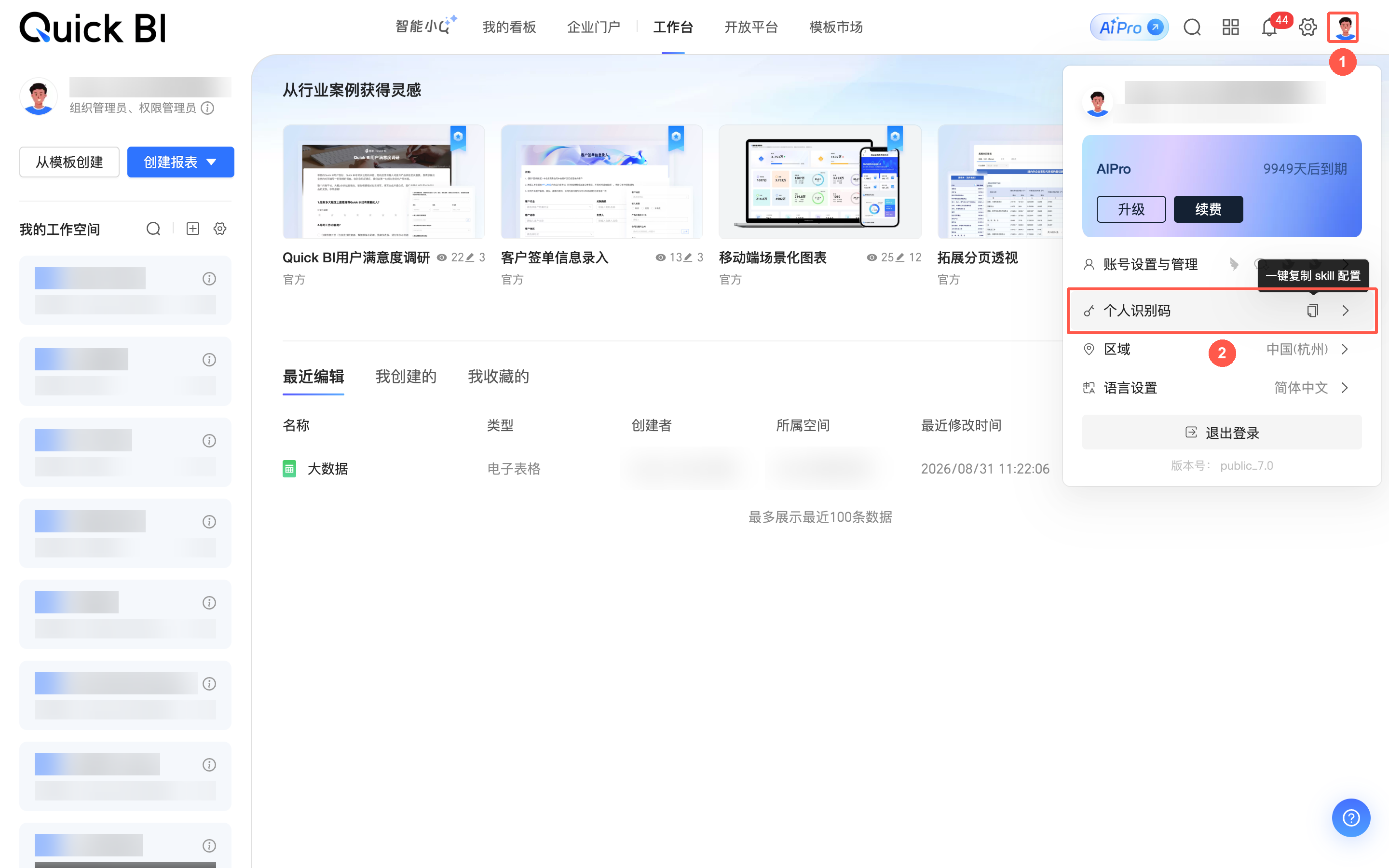Click 续费 on AIPro card
The height and width of the screenshot is (868, 1389).
1208,209
